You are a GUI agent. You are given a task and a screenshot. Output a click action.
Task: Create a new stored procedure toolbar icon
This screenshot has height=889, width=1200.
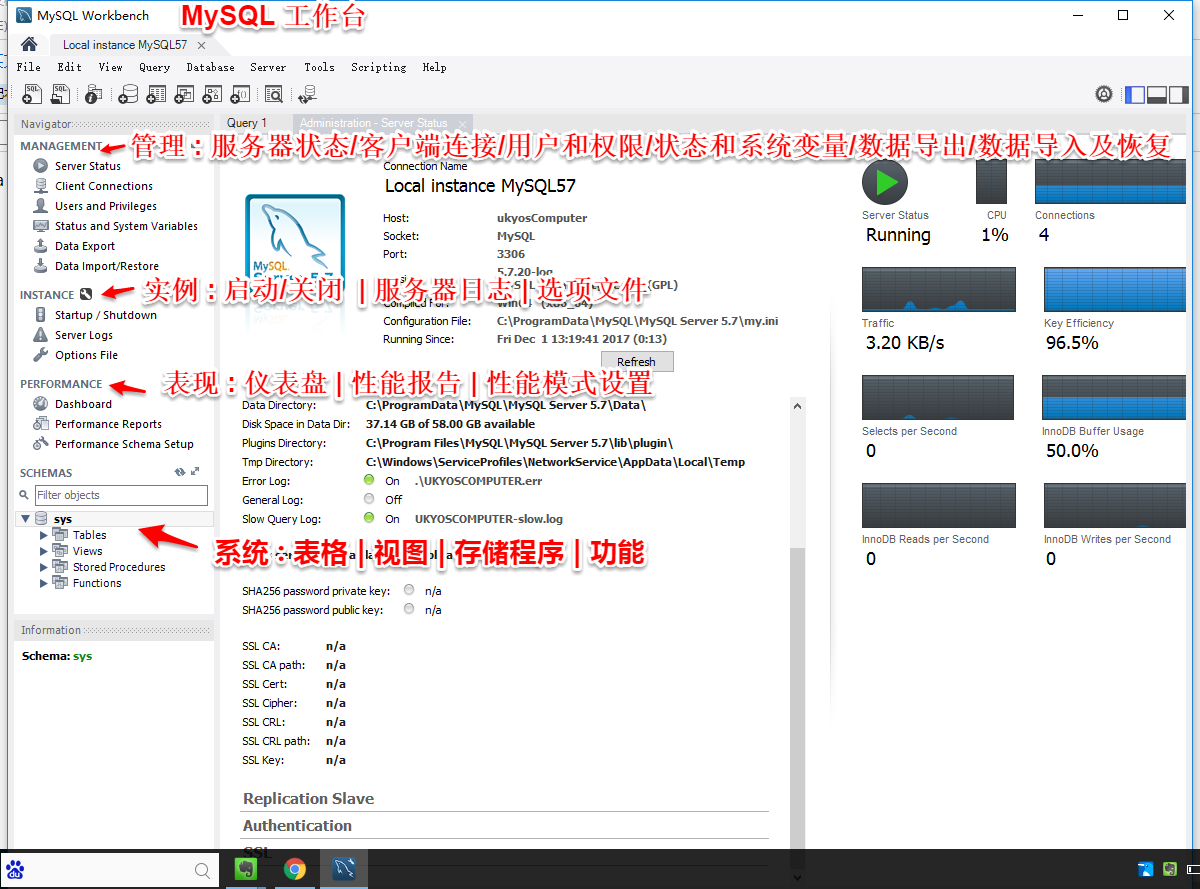pyautogui.click(x=212, y=94)
